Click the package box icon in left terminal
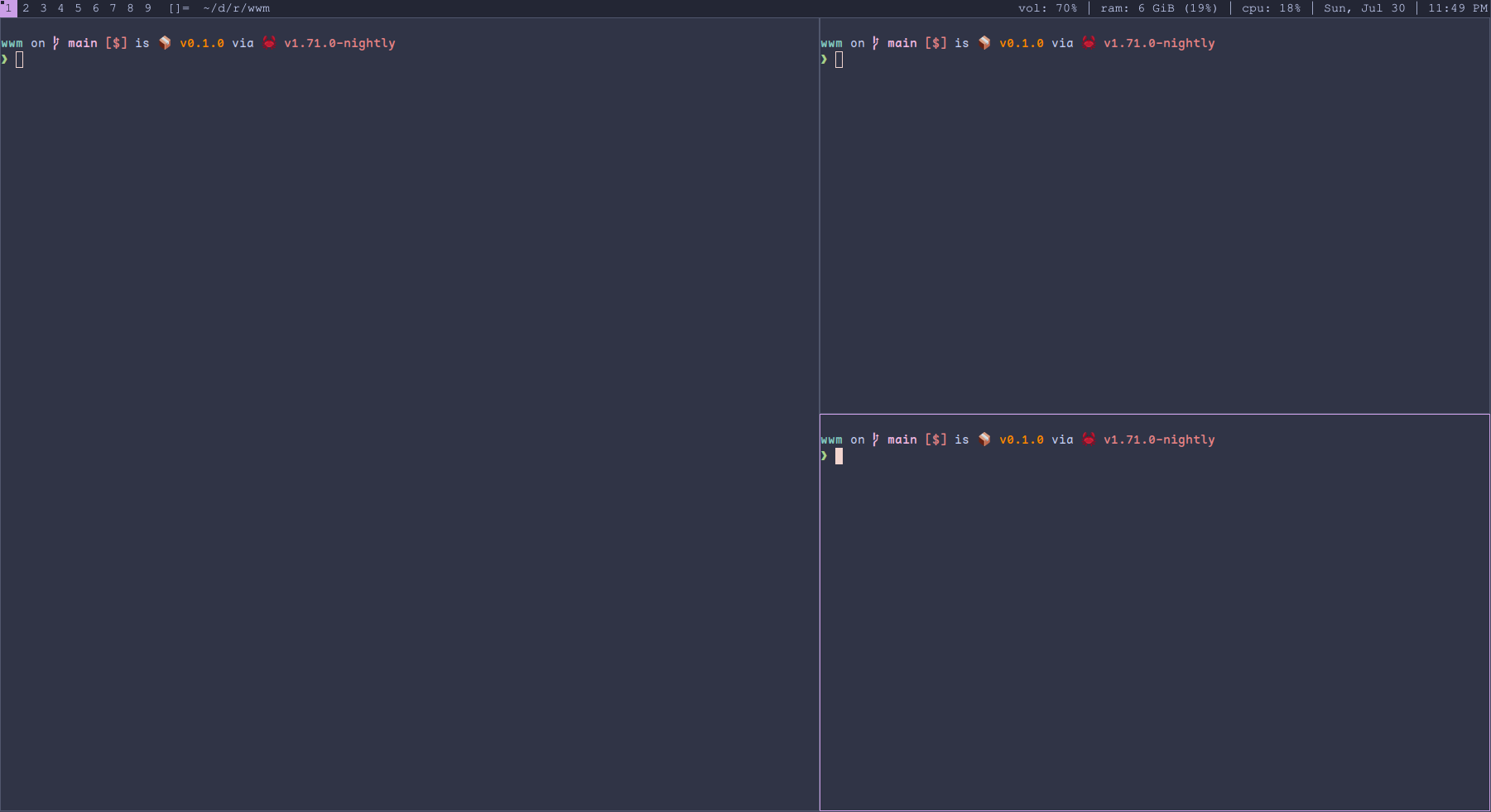Screen dimensions: 1491x812 (165, 43)
